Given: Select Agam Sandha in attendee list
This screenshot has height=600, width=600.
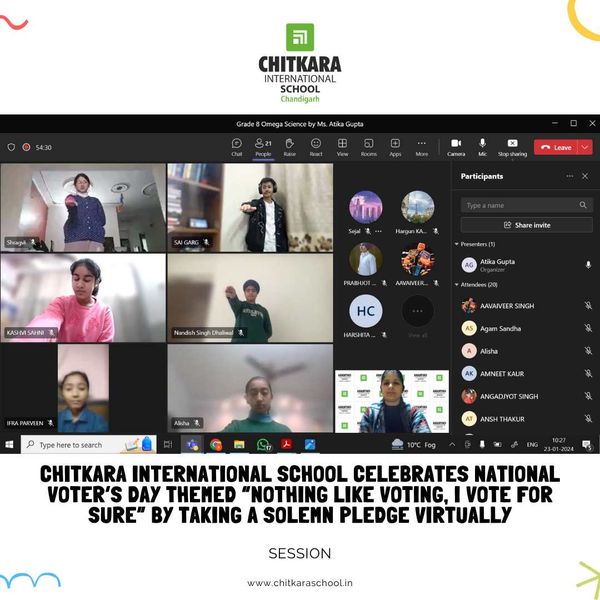Looking at the screenshot, I should tap(527, 328).
